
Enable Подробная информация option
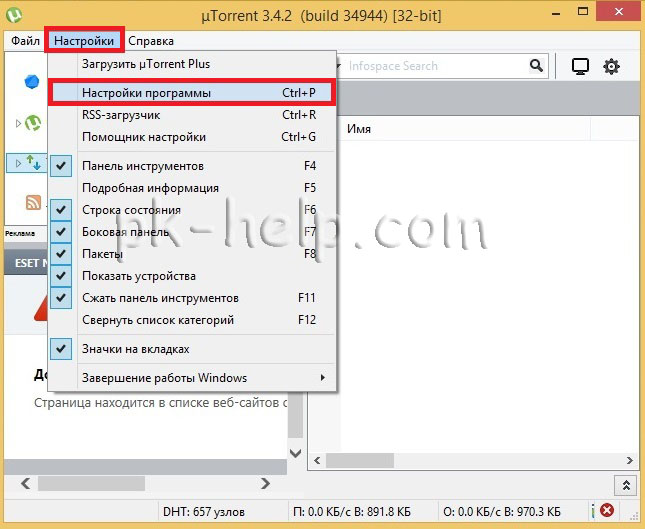(x=193, y=188)
